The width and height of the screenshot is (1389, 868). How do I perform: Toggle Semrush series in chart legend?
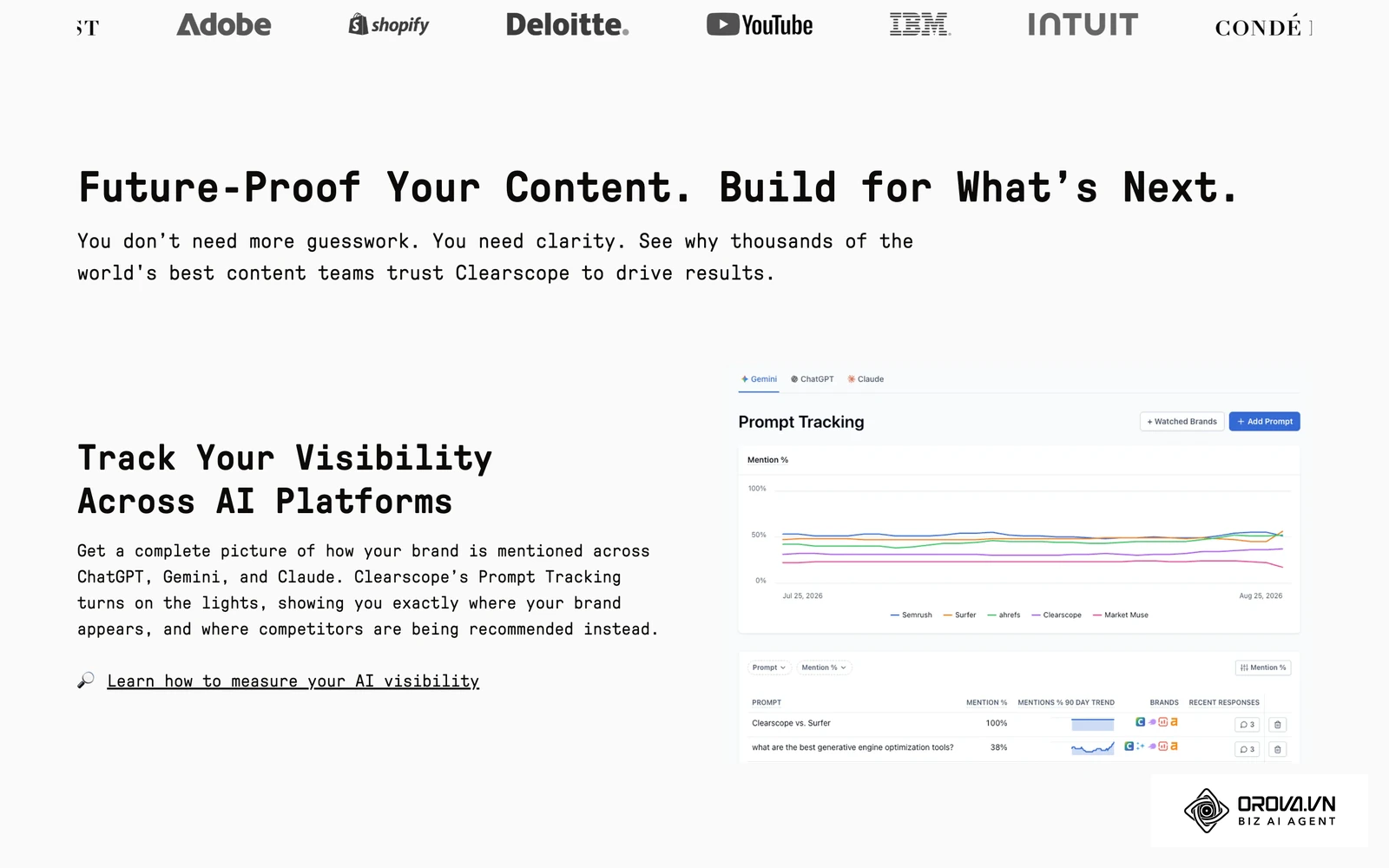pyautogui.click(x=912, y=615)
